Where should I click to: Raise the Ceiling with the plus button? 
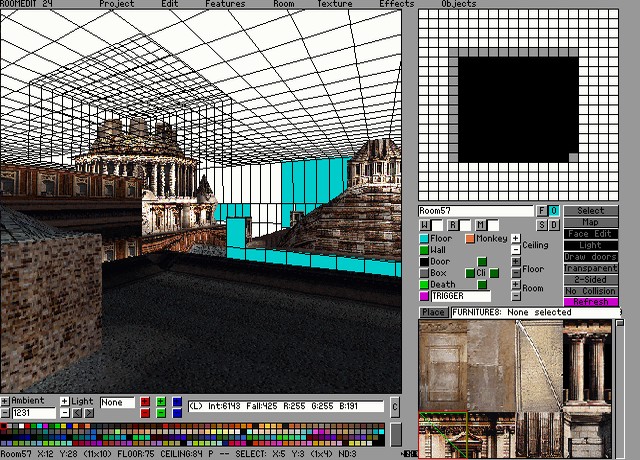point(516,239)
